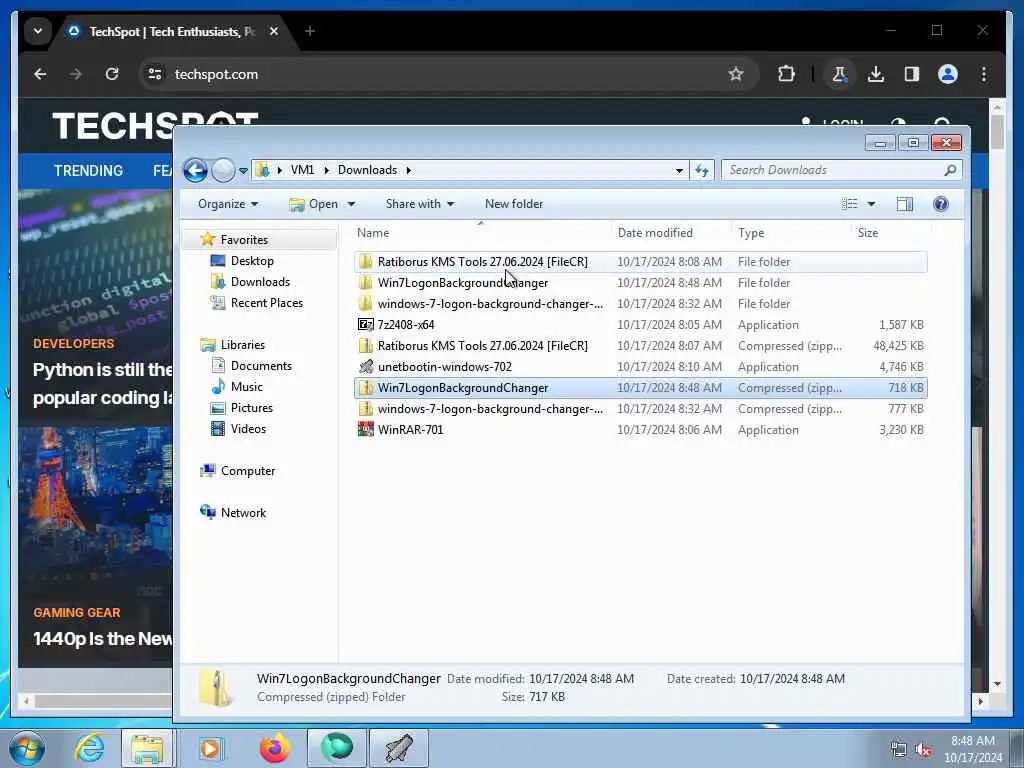The width and height of the screenshot is (1024, 768).
Task: Open Explorer's recent locations dropdown arrow
Action: point(243,170)
